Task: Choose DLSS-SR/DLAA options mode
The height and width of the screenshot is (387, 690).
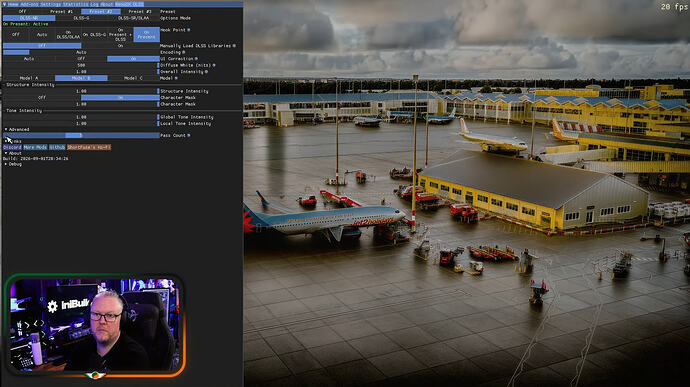Action: tap(133, 18)
